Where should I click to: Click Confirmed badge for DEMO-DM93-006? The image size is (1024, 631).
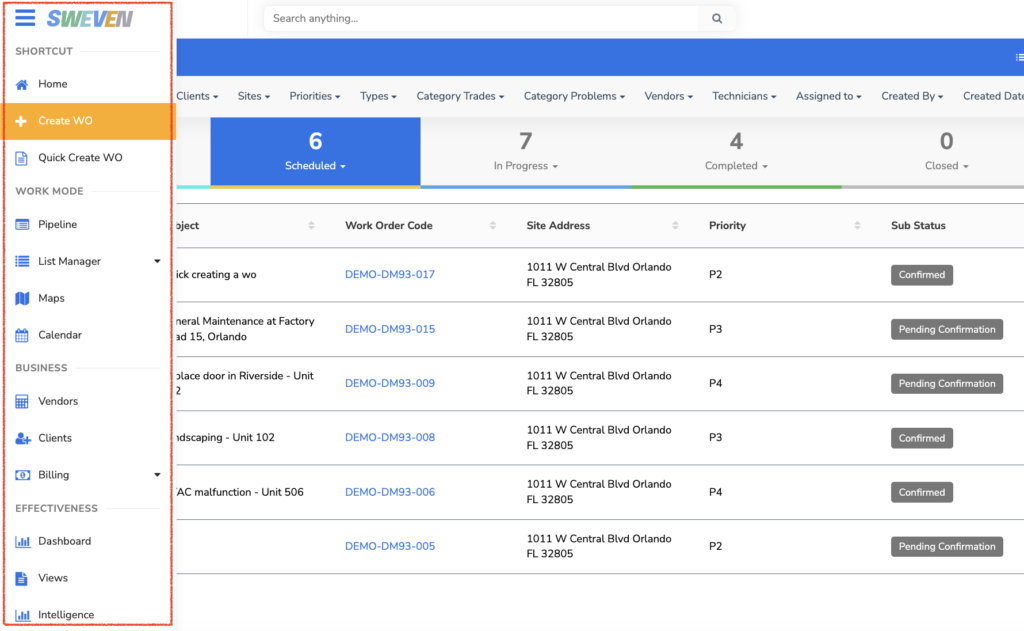(921, 493)
